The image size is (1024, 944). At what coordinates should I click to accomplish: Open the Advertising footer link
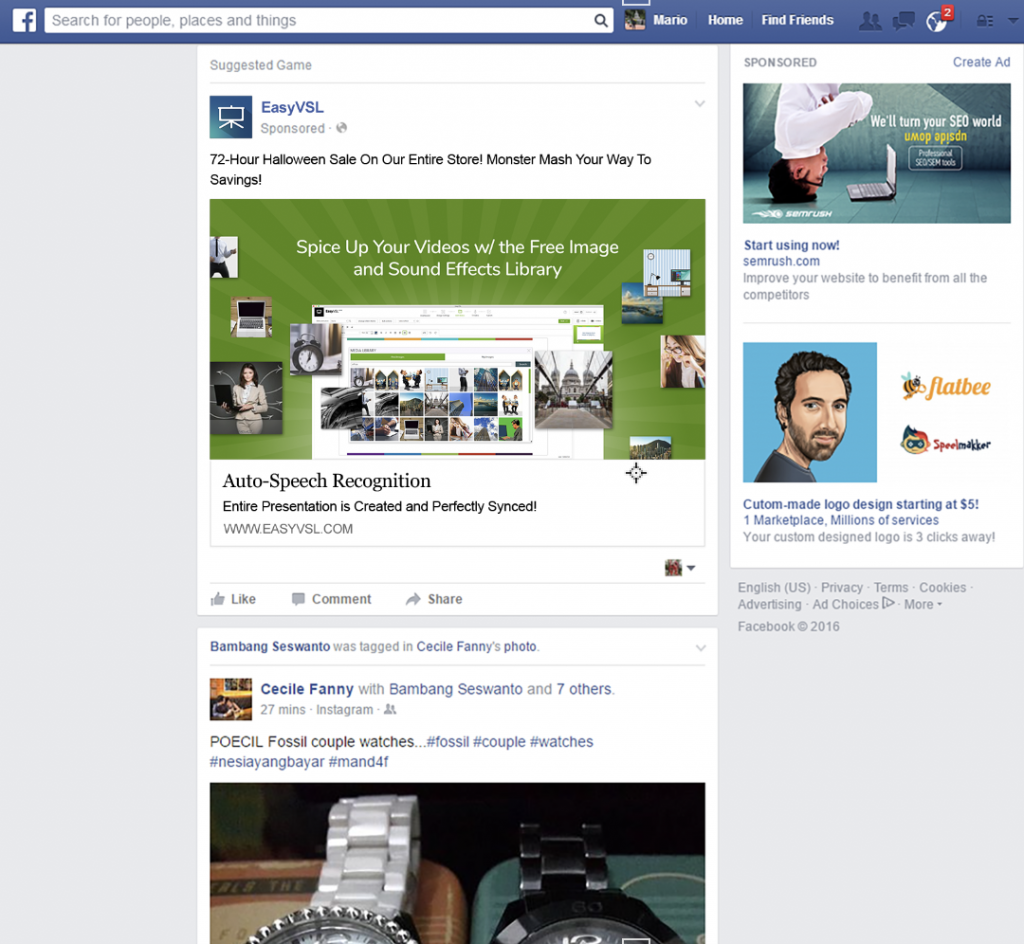tap(769, 605)
